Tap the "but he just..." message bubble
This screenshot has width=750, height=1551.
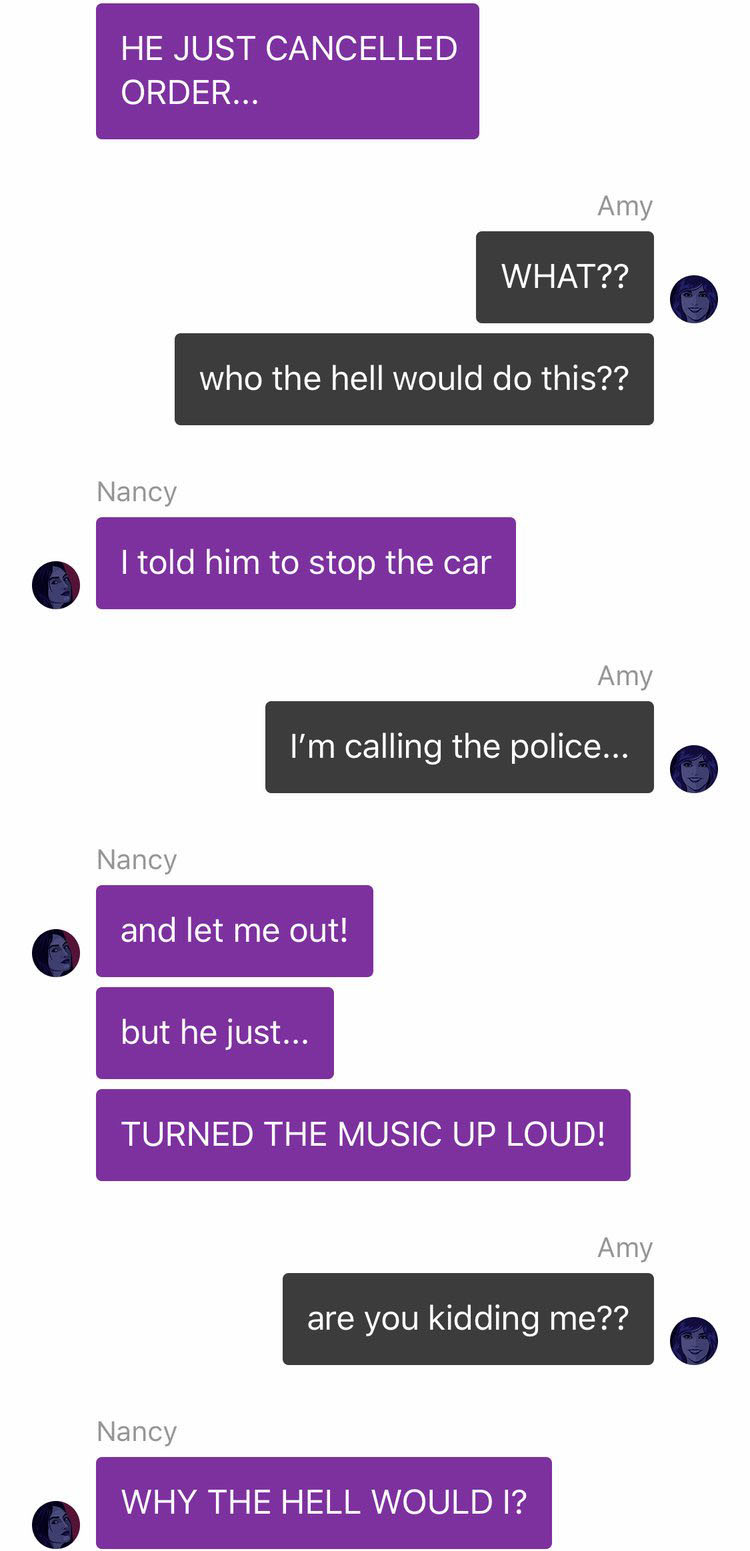(215, 1033)
